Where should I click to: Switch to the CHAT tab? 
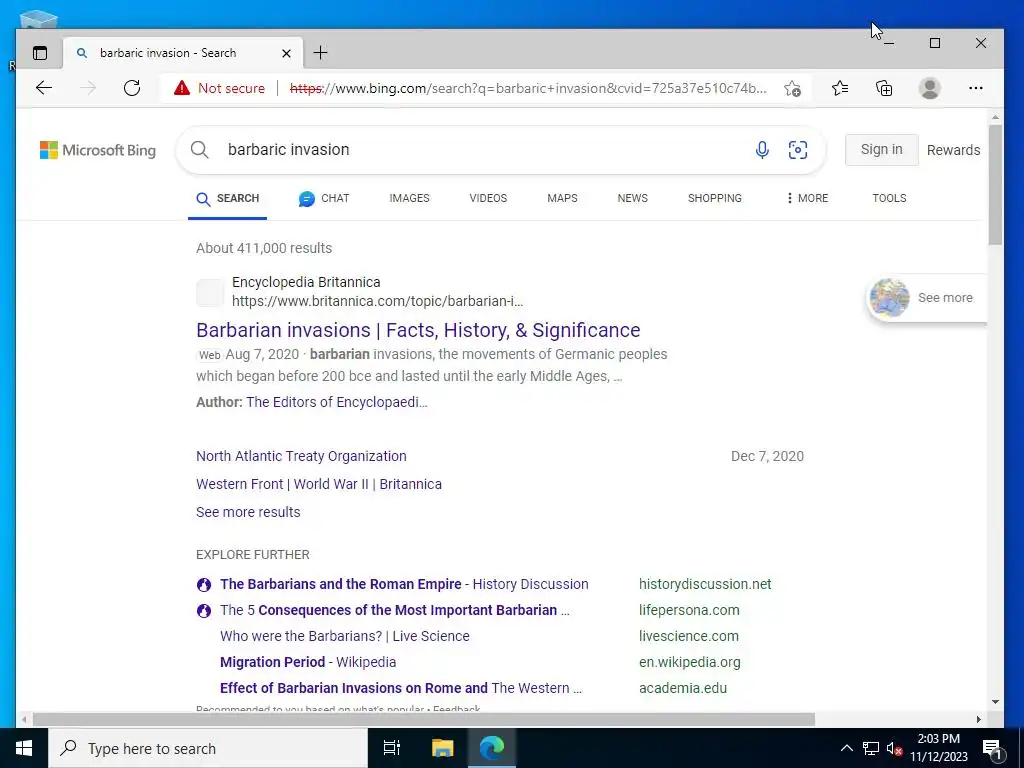click(324, 199)
